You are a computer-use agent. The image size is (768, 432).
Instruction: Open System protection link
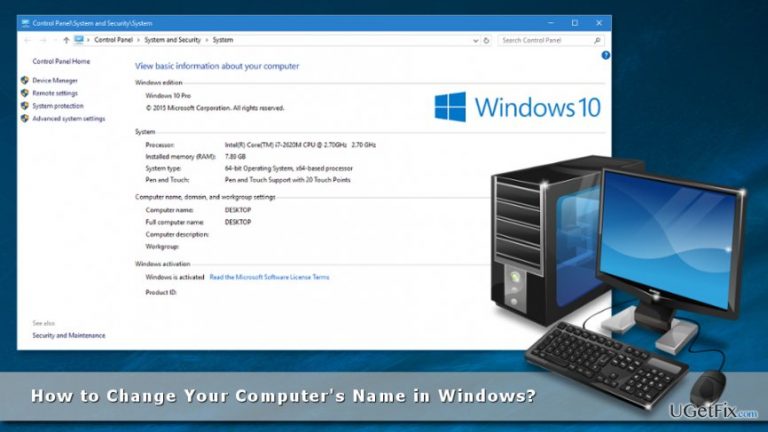point(58,106)
